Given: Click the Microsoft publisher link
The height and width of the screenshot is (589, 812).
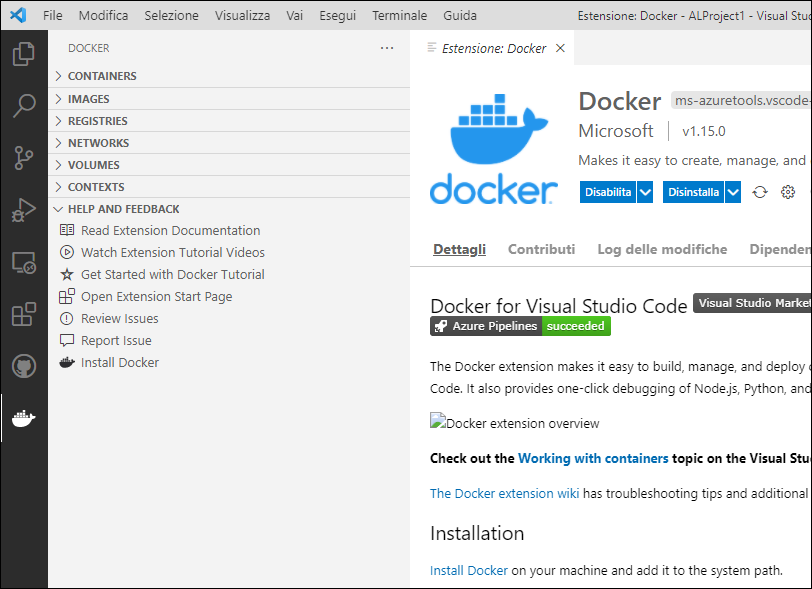Looking at the screenshot, I should (616, 131).
